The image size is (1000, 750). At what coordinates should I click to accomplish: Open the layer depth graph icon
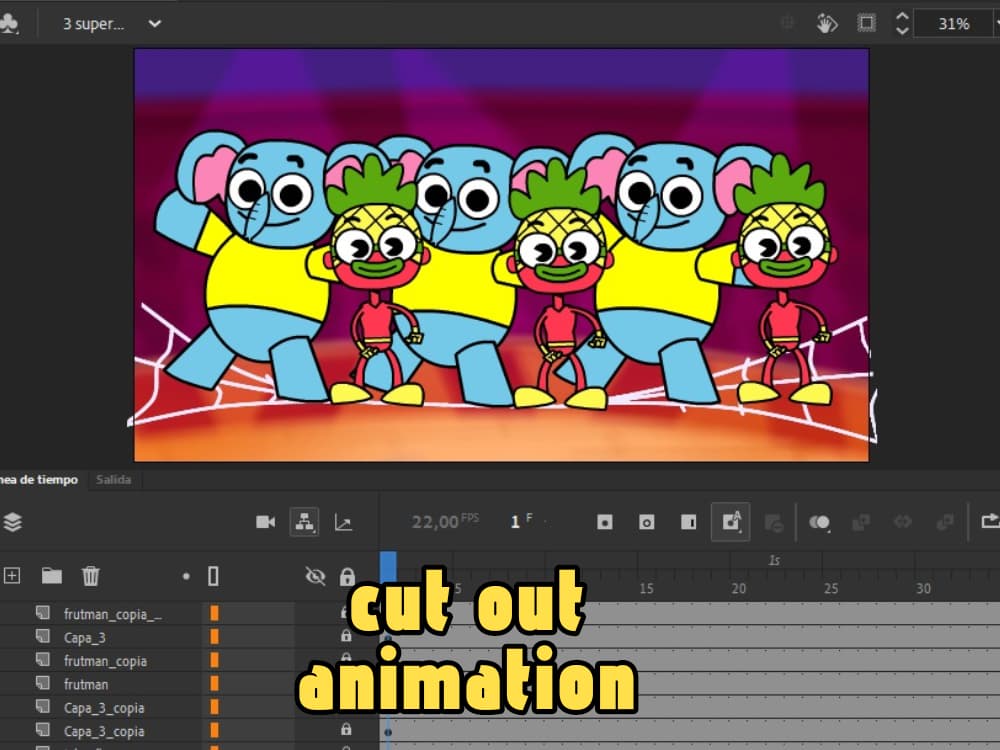tap(343, 523)
